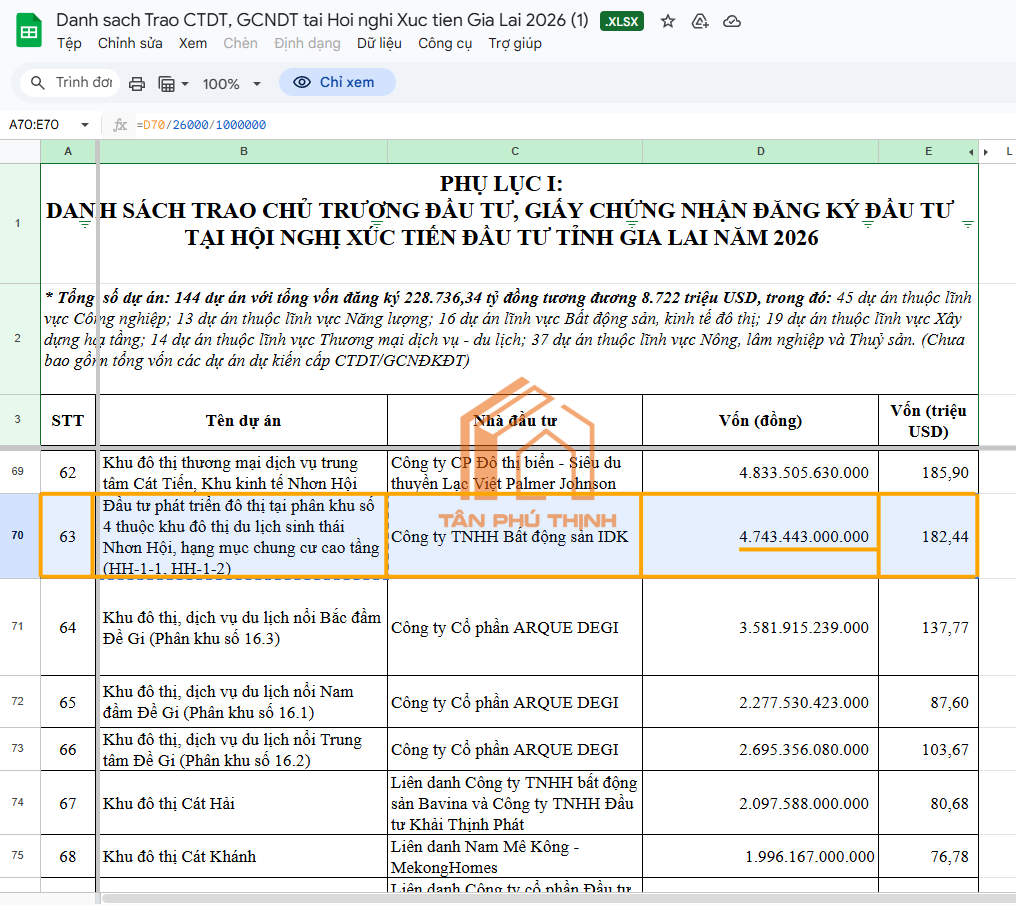
Task: Click the print icon in toolbar
Action: point(137,84)
